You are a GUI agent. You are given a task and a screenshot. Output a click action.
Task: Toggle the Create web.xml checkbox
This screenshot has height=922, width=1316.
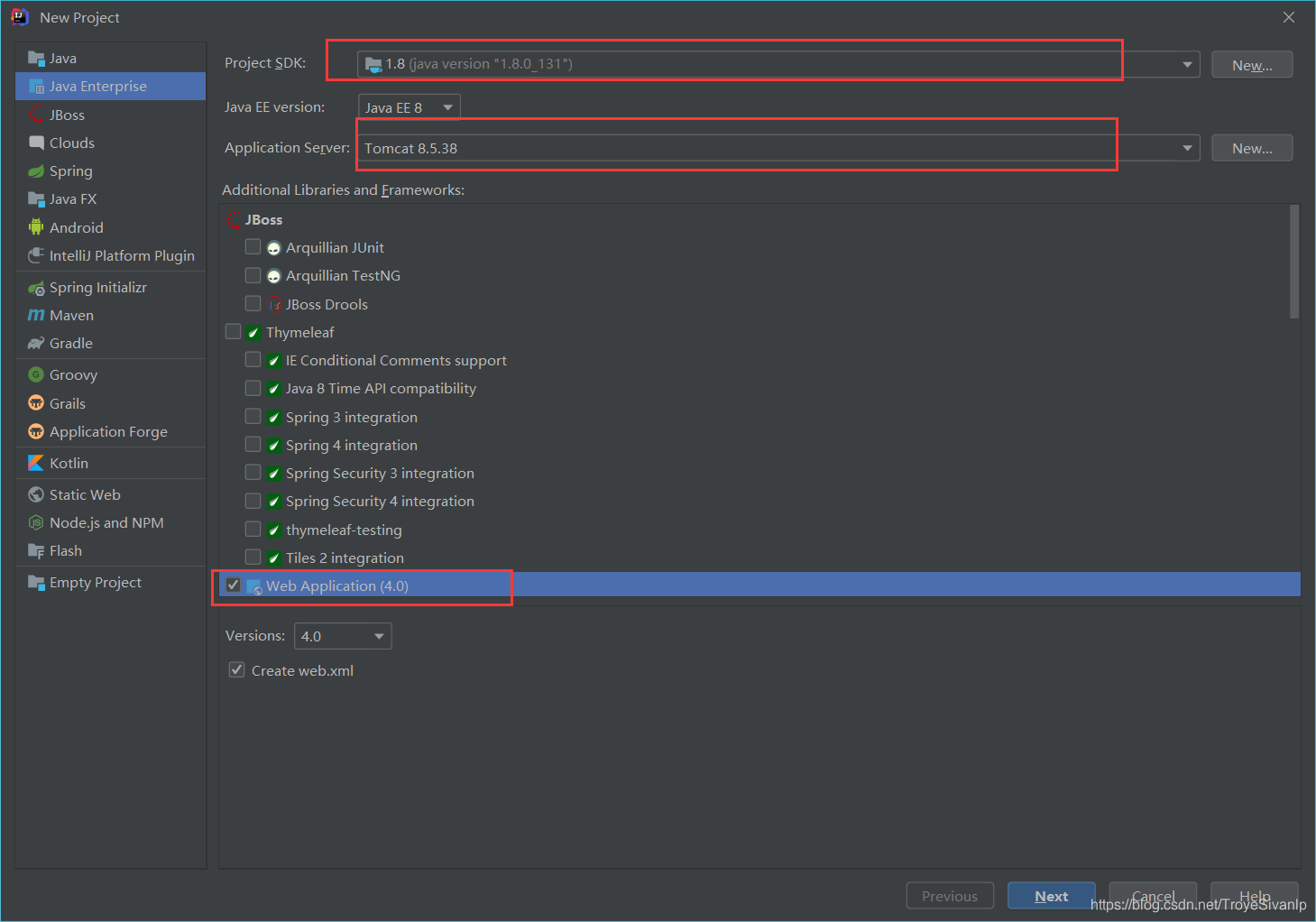tap(236, 670)
